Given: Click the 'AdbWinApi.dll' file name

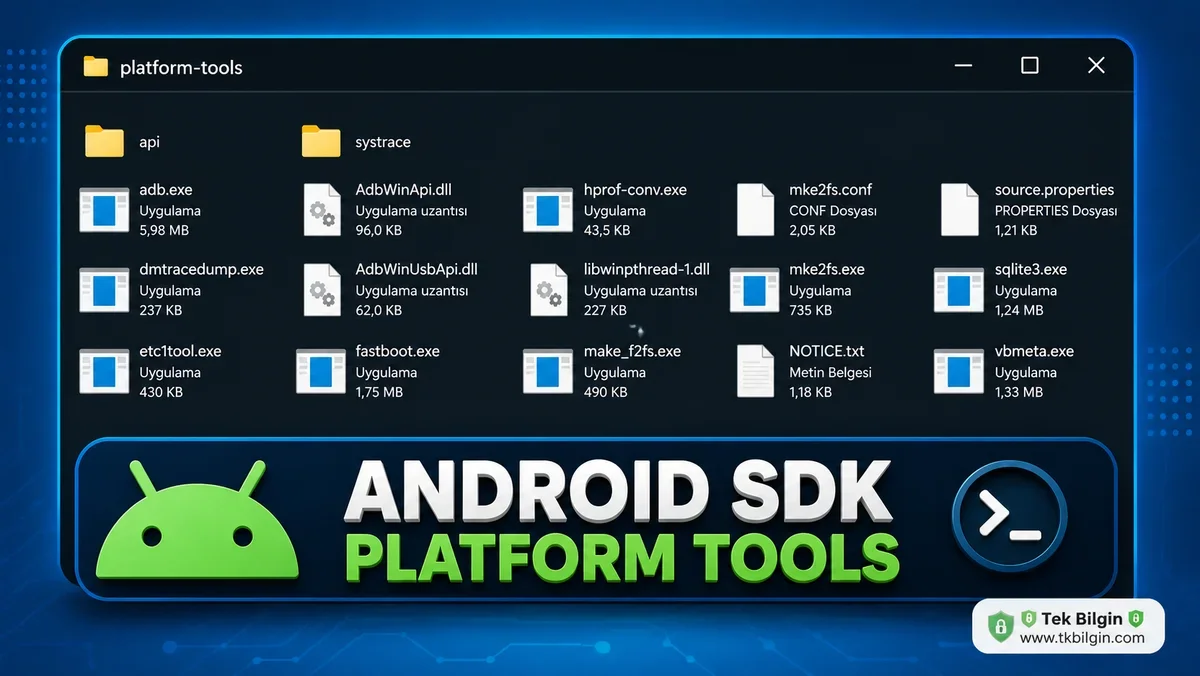Looking at the screenshot, I should click(404, 190).
